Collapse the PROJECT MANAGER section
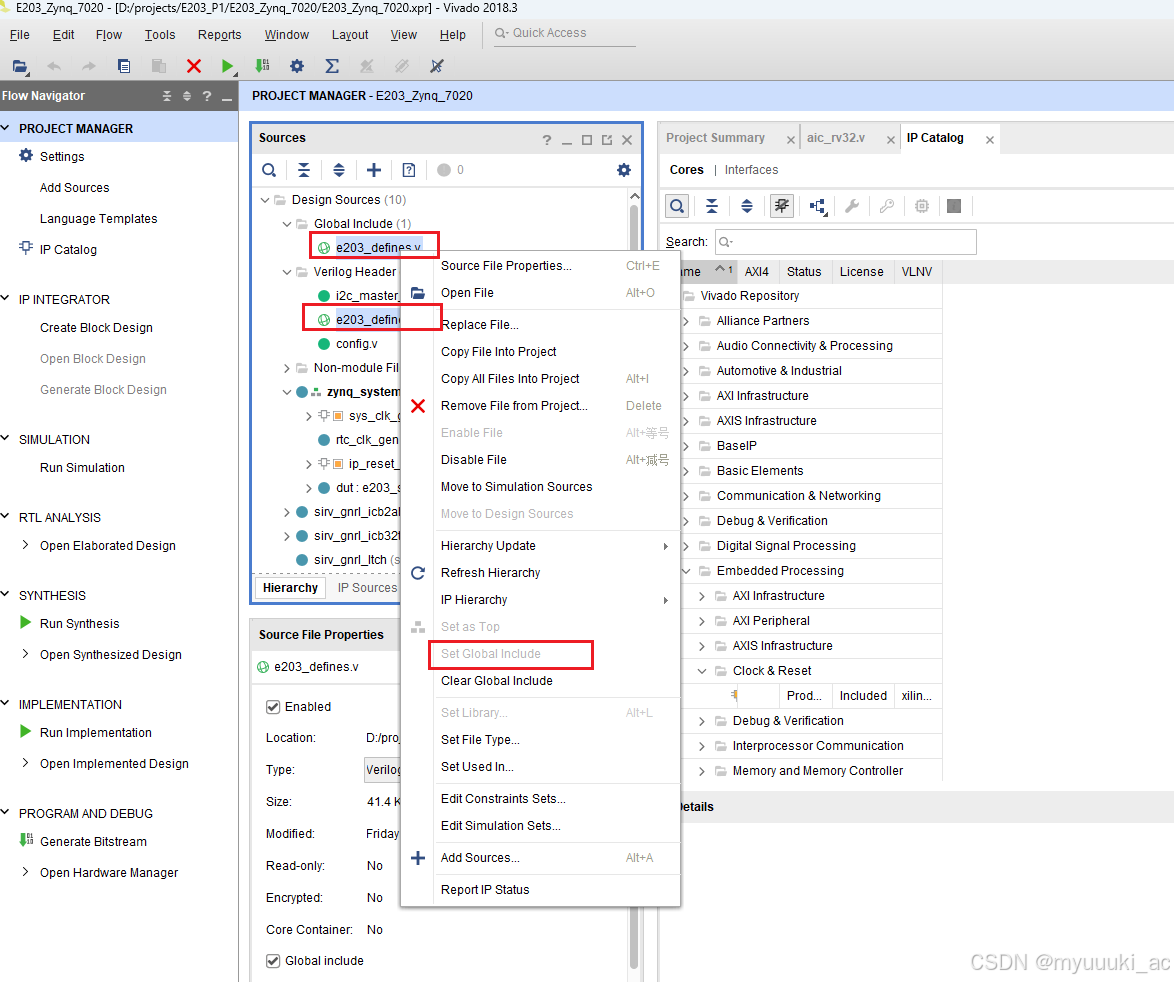This screenshot has height=982, width=1174. [5, 128]
